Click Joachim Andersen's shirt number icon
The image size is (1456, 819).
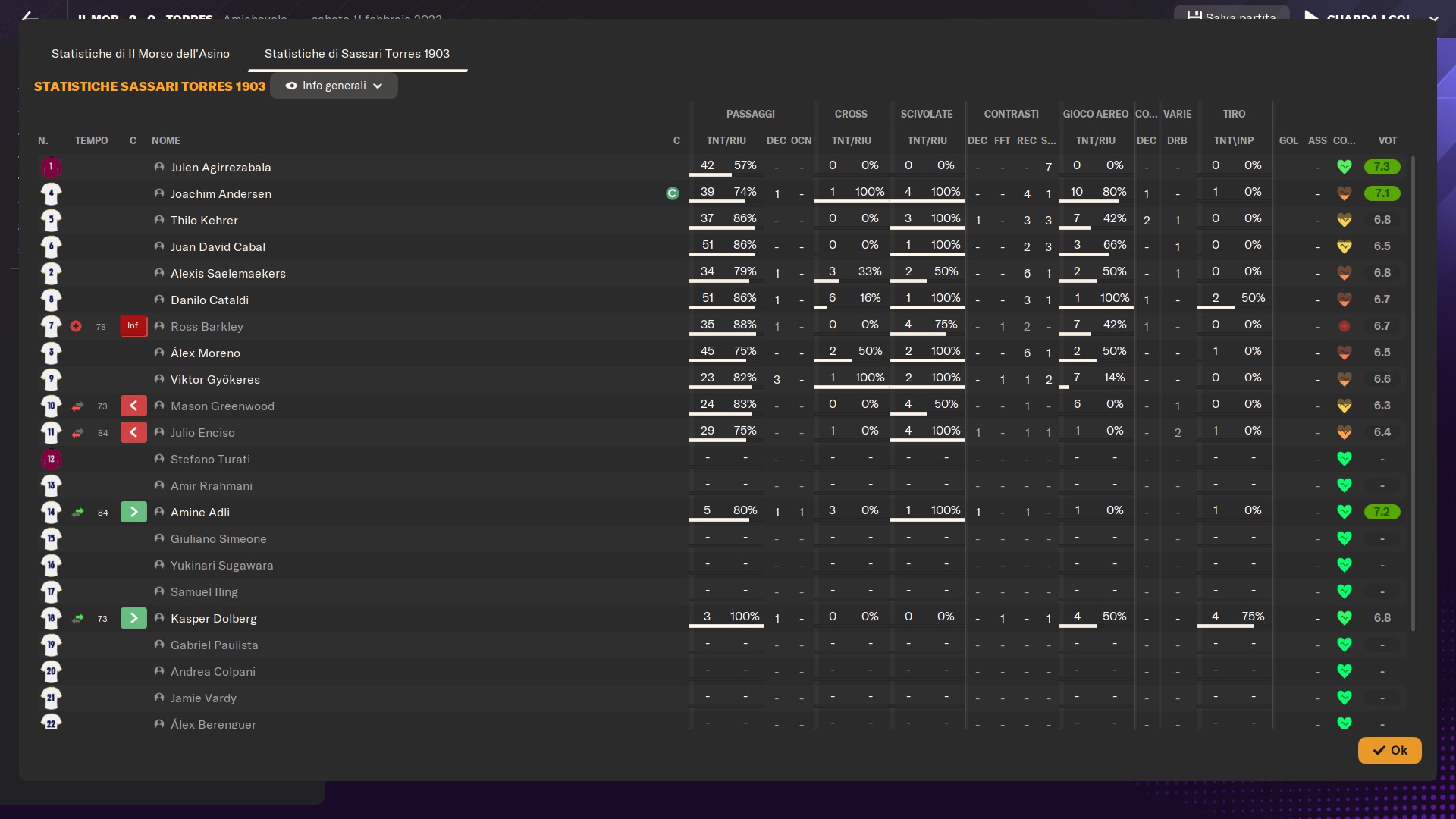click(51, 193)
